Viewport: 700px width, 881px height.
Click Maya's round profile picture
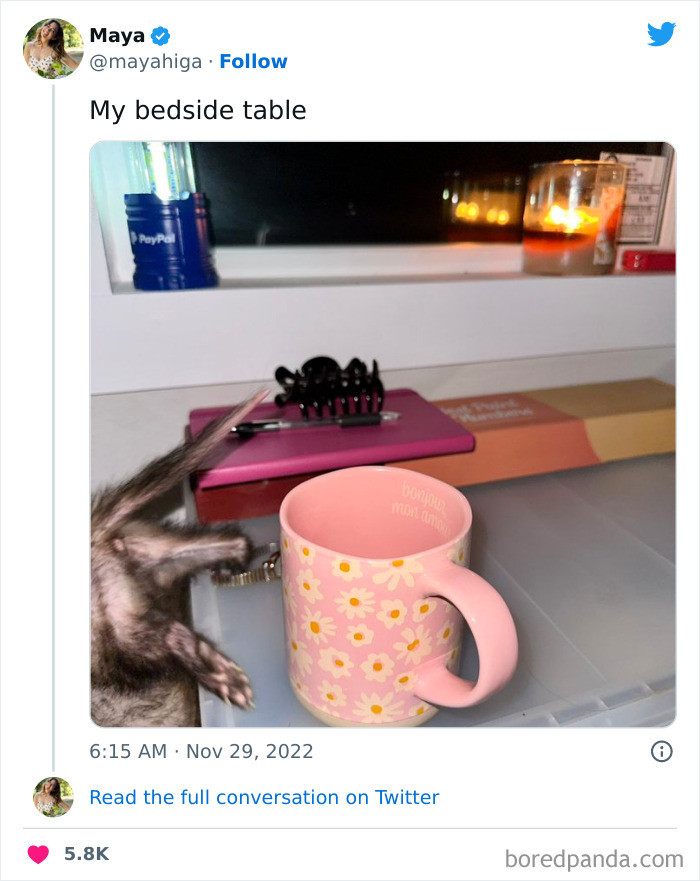coord(52,47)
